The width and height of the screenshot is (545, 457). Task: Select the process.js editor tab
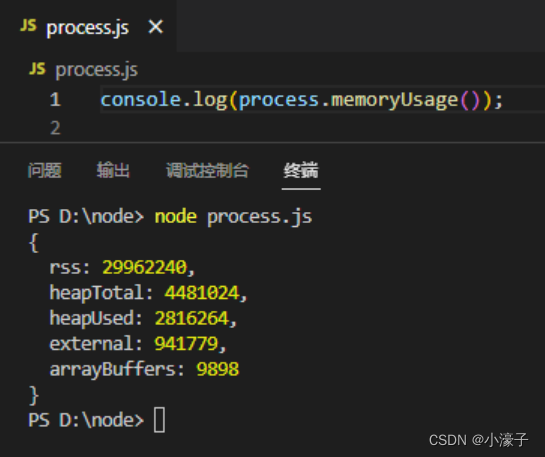pyautogui.click(x=88, y=26)
